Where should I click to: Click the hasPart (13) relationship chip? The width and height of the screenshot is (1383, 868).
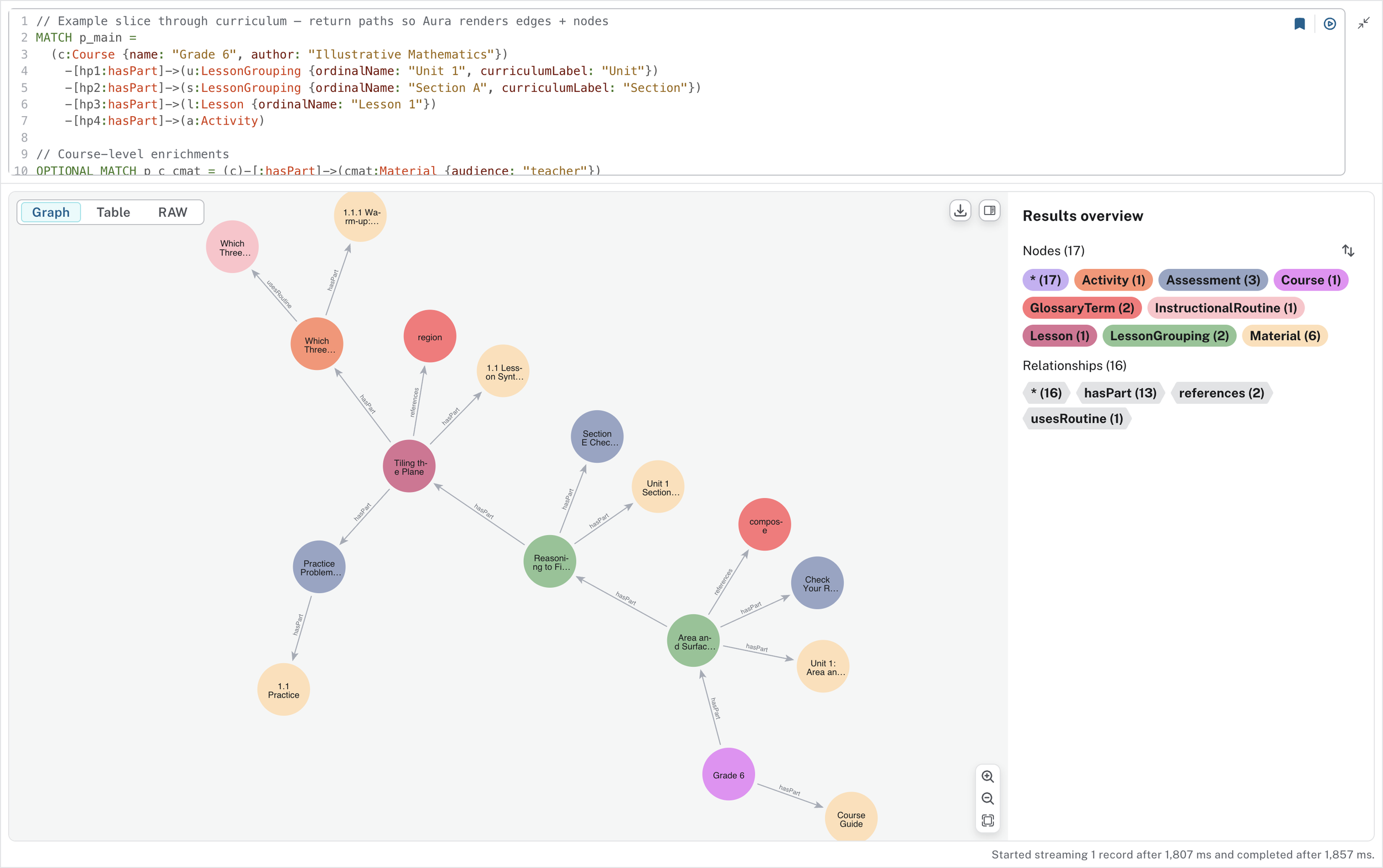tap(1120, 393)
